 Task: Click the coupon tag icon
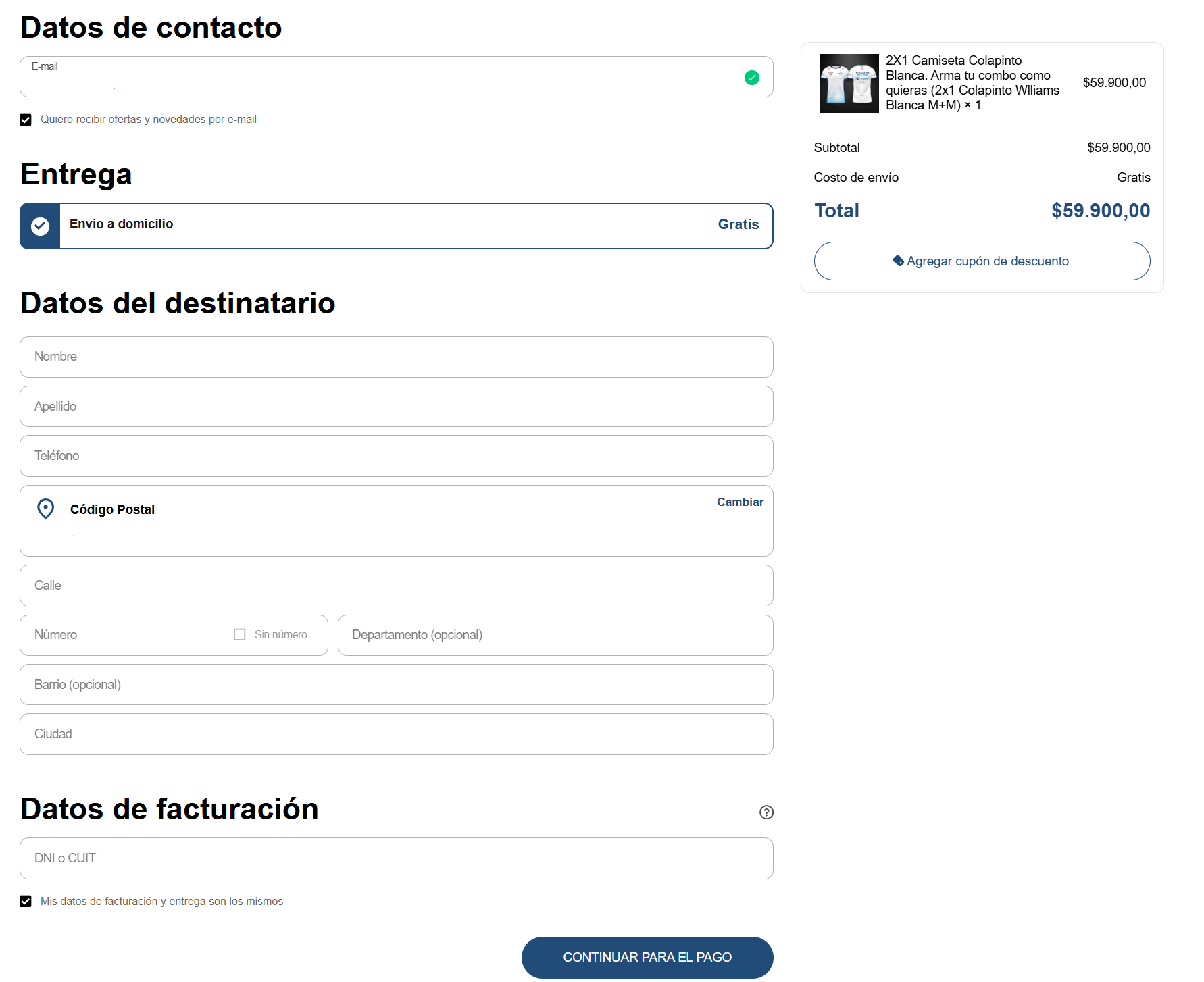pyautogui.click(x=898, y=261)
